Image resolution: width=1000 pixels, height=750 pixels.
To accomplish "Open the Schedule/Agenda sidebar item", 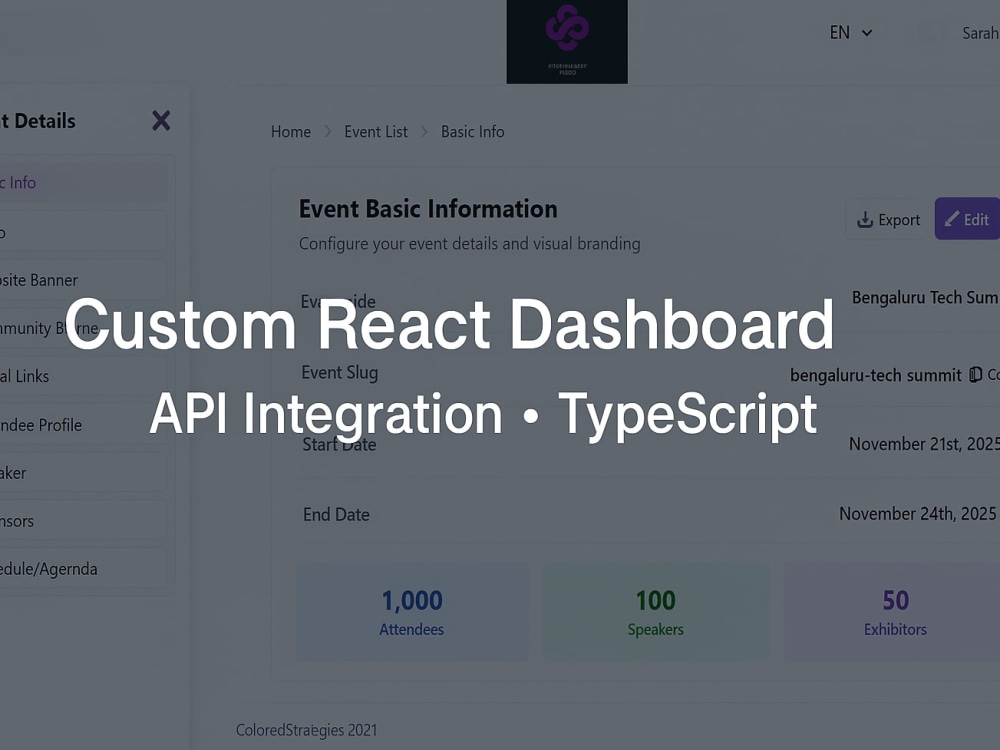I will coord(84,569).
